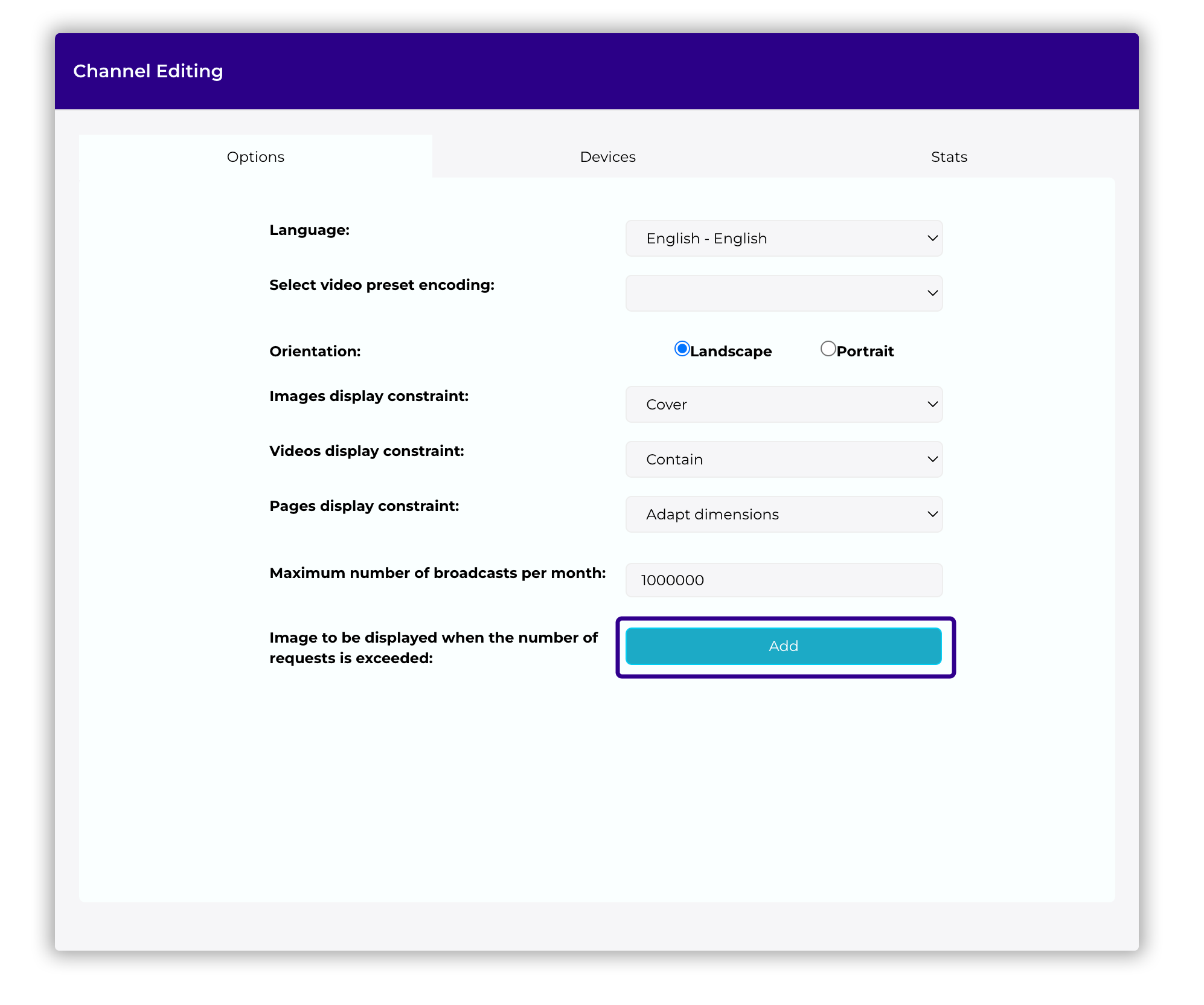Click the Orientation label
The image size is (1204, 1005).
tap(315, 352)
